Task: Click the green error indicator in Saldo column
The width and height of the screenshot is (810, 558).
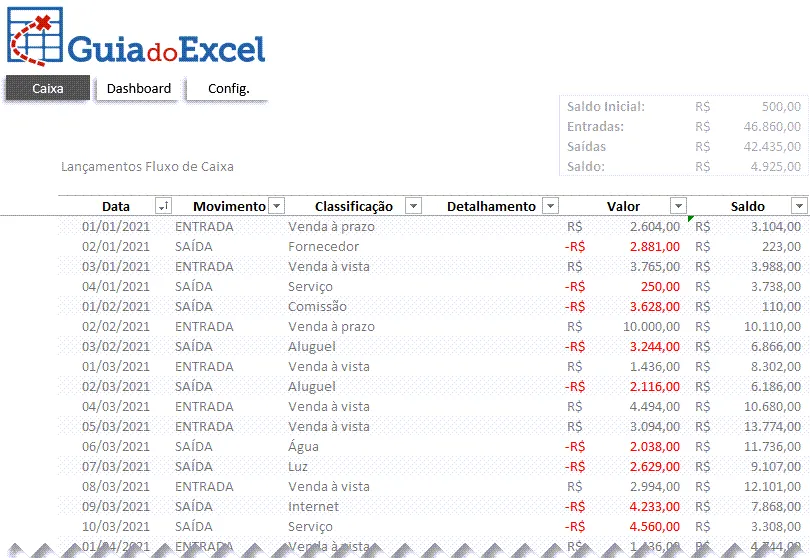Action: (691, 219)
